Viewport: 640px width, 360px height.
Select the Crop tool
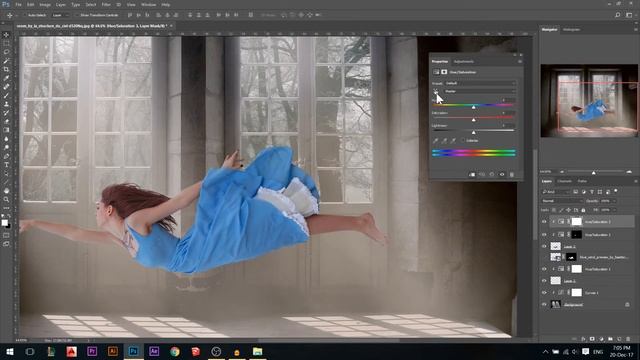point(6,69)
